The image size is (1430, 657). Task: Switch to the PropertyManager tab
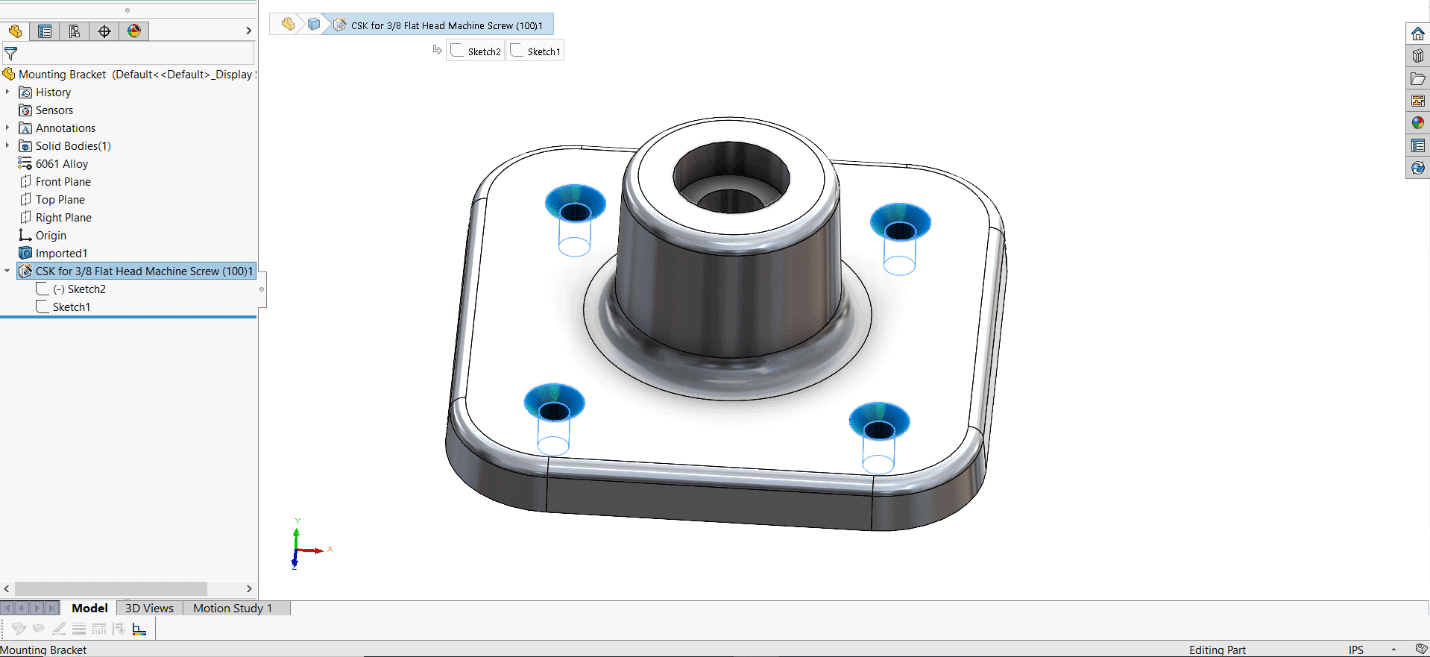tap(45, 31)
